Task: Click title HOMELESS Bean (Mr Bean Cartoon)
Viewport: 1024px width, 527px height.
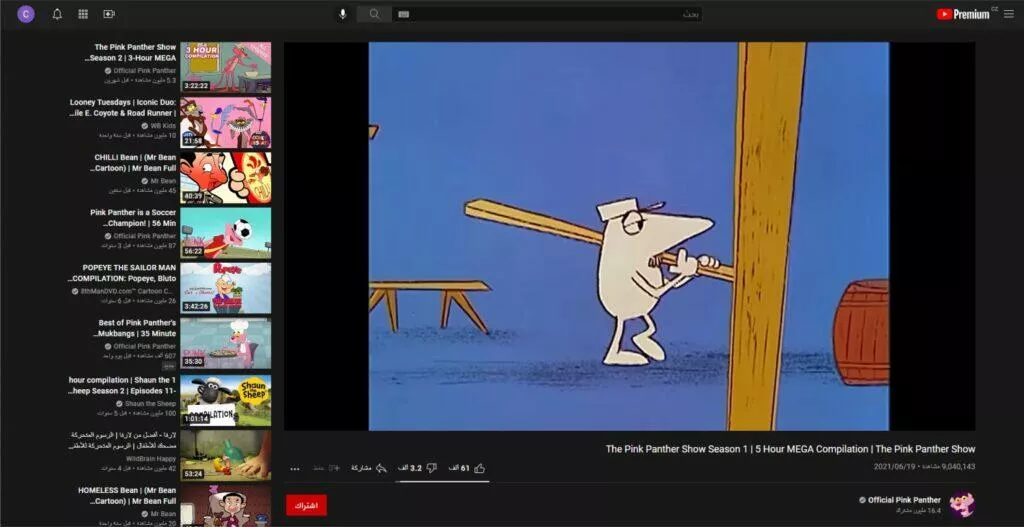Action: pos(127,496)
